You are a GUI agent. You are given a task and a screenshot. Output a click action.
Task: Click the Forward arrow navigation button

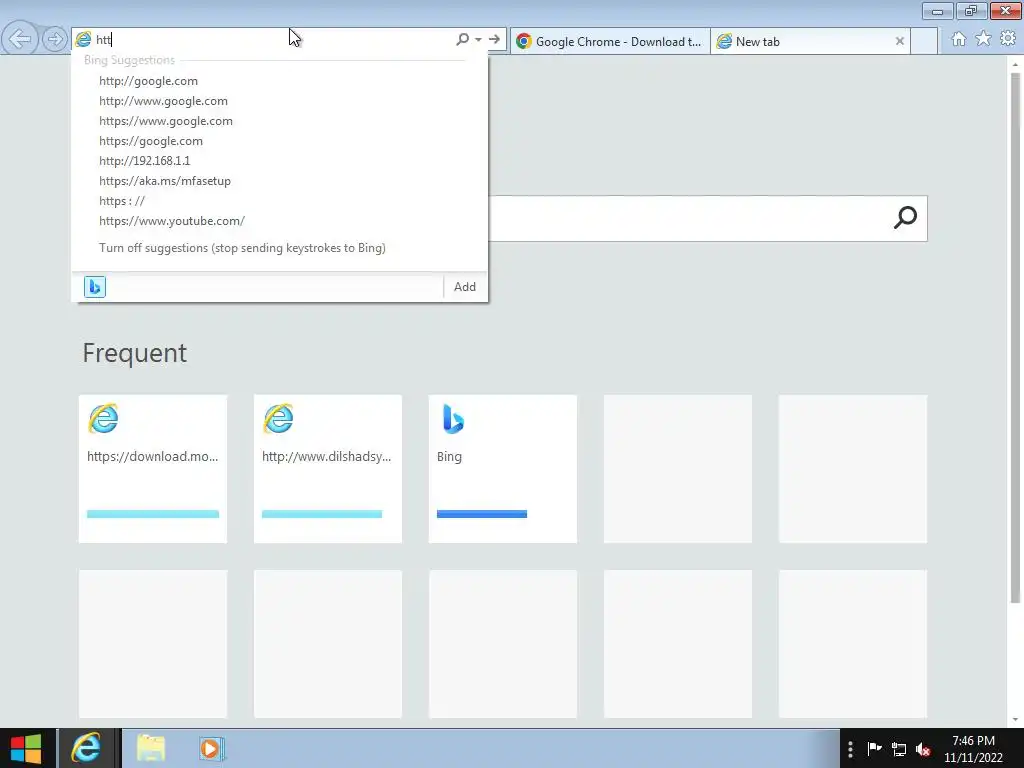pos(55,39)
